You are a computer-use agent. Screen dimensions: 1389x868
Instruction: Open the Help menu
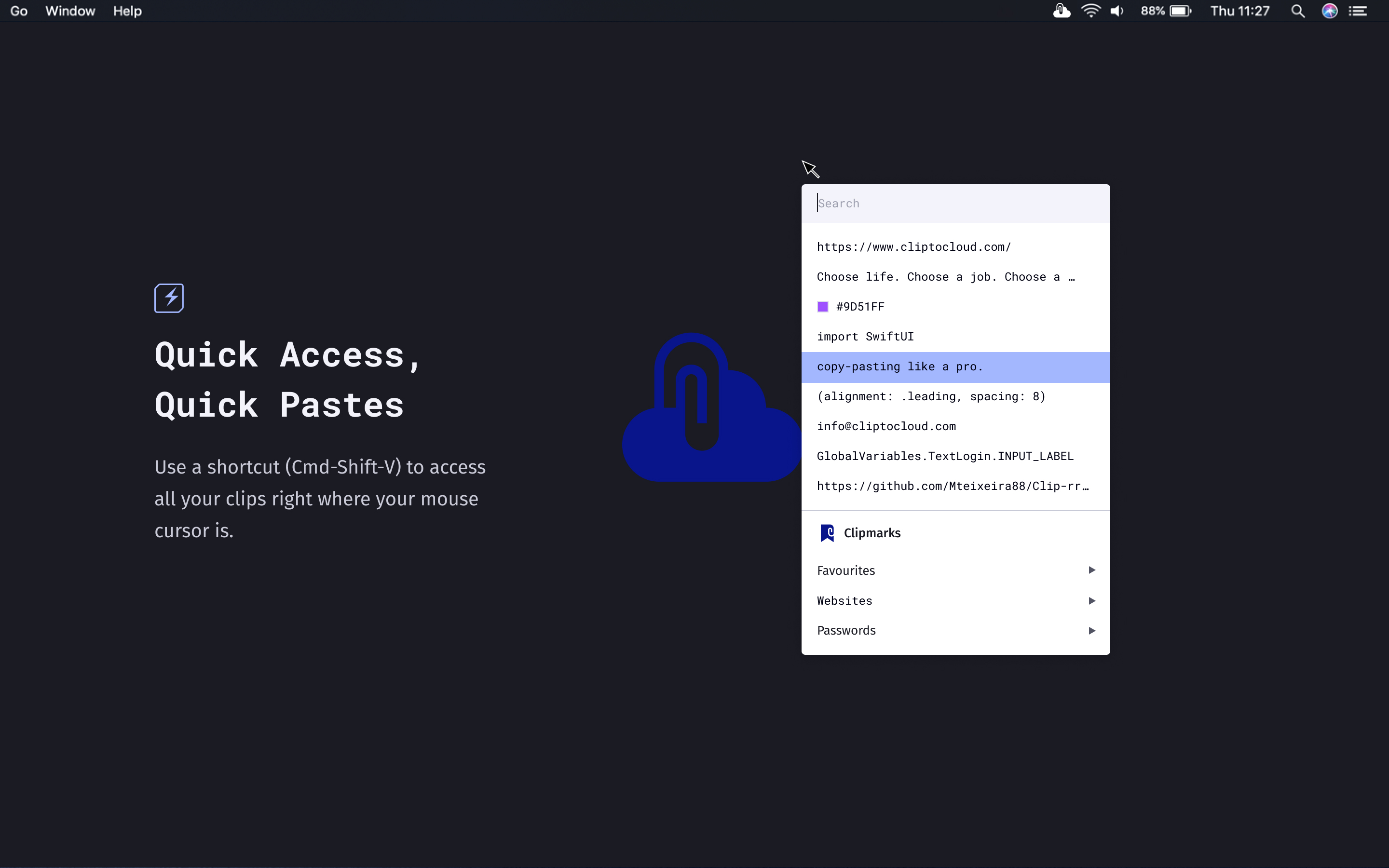coord(127,11)
